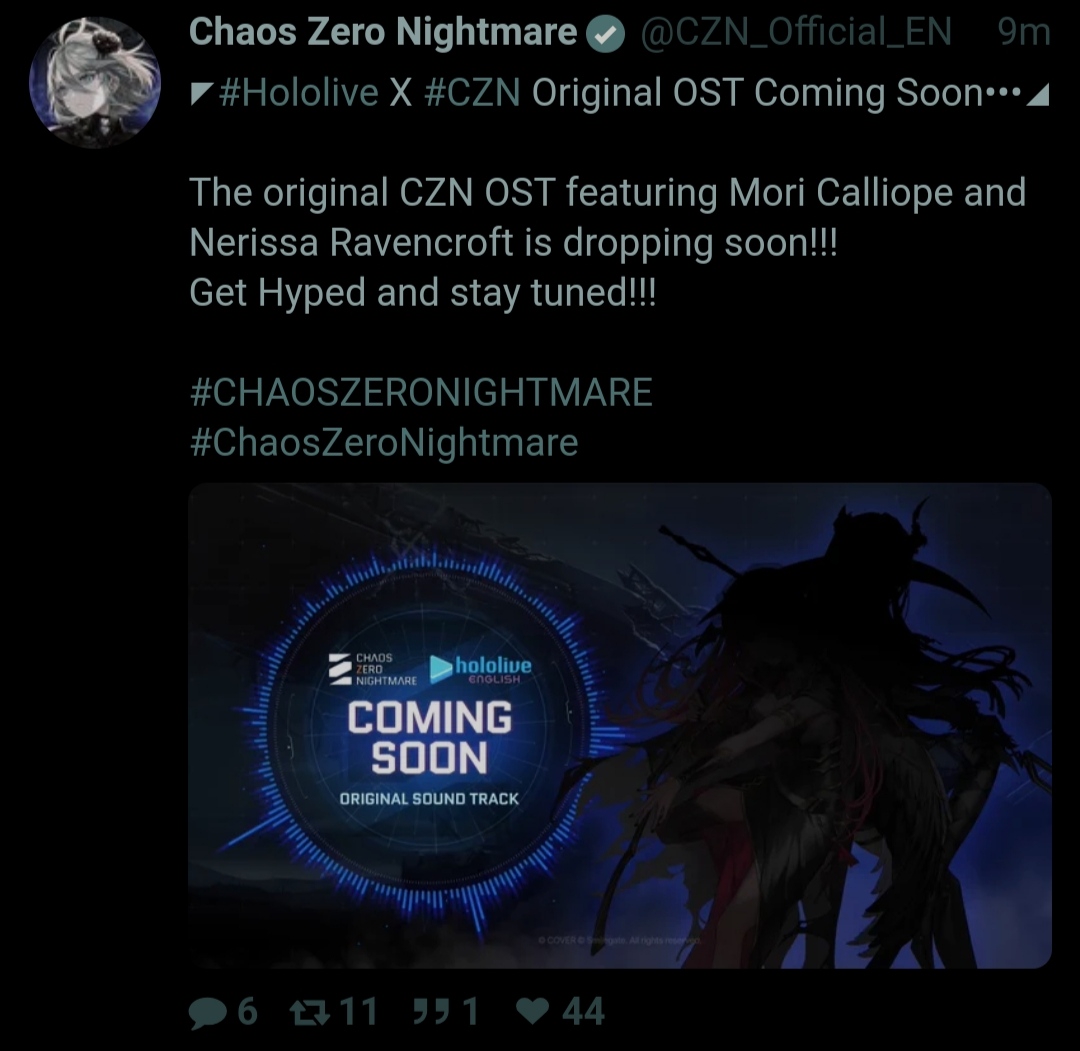Open the Chaos Zero Nightmare profile avatar
This screenshot has height=1051, width=1080.
pyautogui.click(x=95, y=83)
